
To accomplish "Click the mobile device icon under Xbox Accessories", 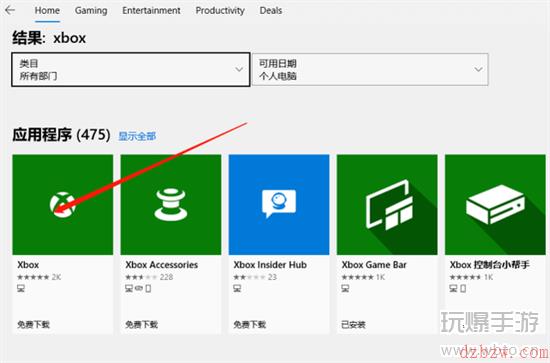I will (x=148, y=289).
